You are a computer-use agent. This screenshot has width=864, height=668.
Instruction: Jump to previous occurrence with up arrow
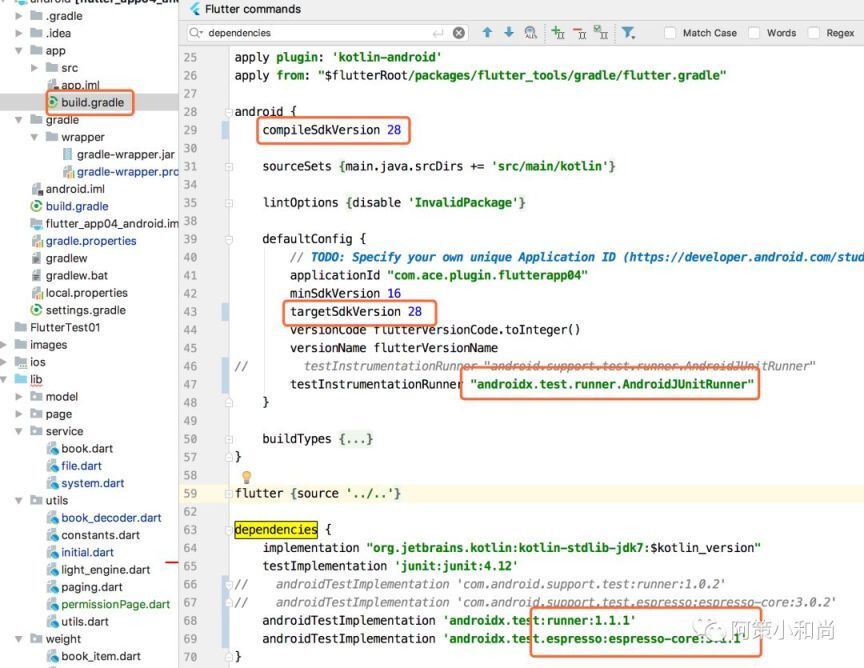coord(487,33)
